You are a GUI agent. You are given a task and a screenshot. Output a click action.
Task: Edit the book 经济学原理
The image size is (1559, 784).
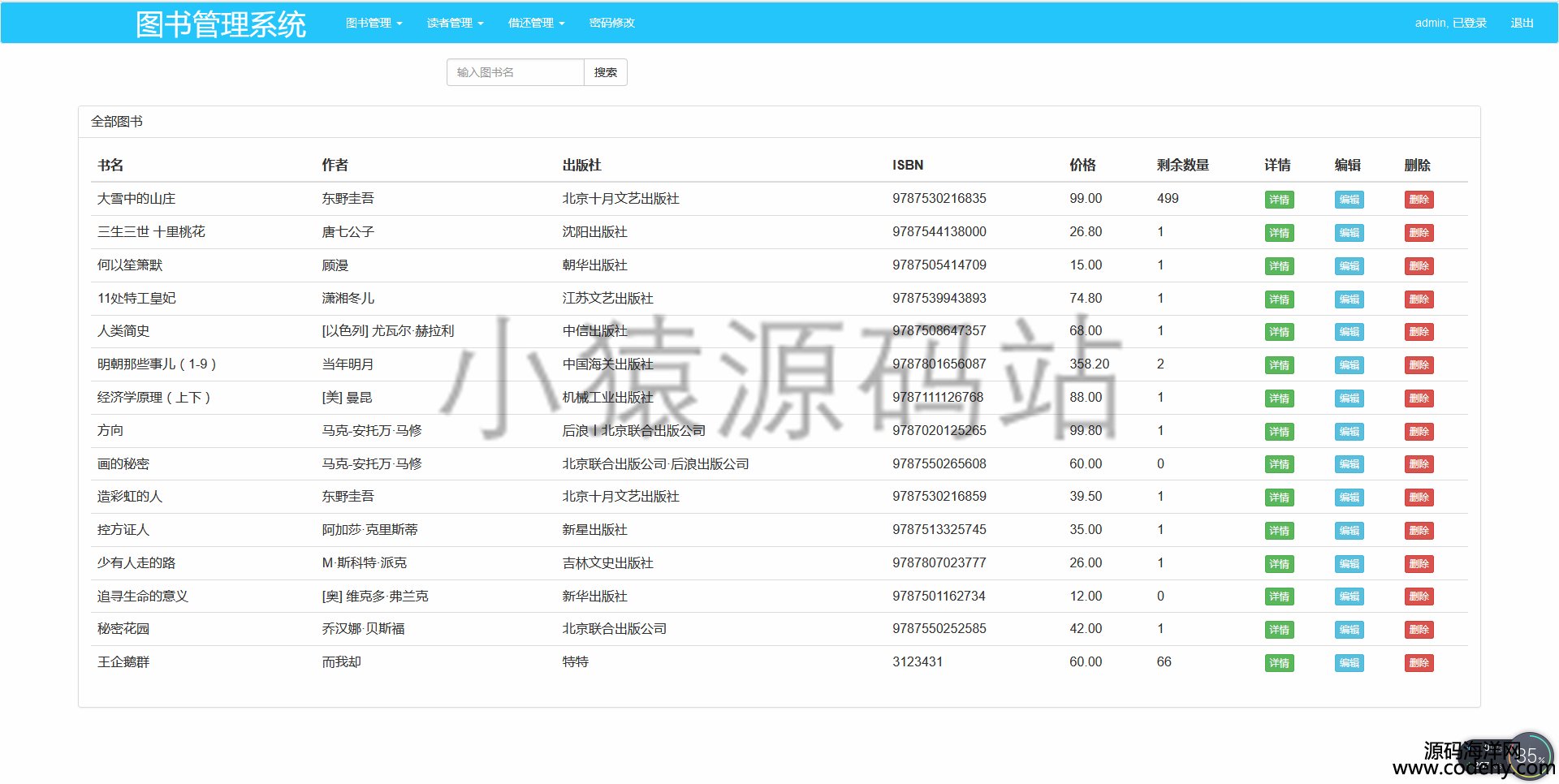click(1349, 398)
